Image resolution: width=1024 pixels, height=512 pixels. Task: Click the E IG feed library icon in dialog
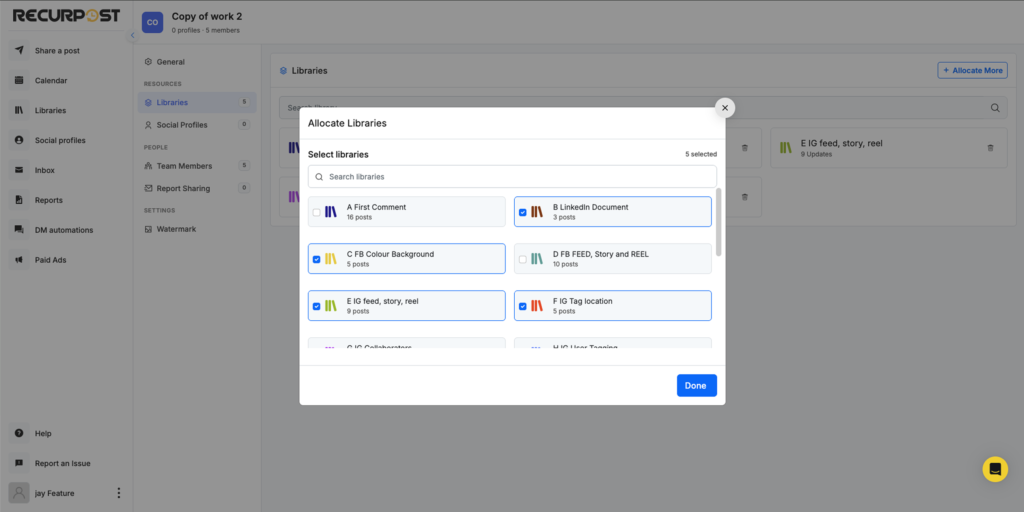point(331,306)
